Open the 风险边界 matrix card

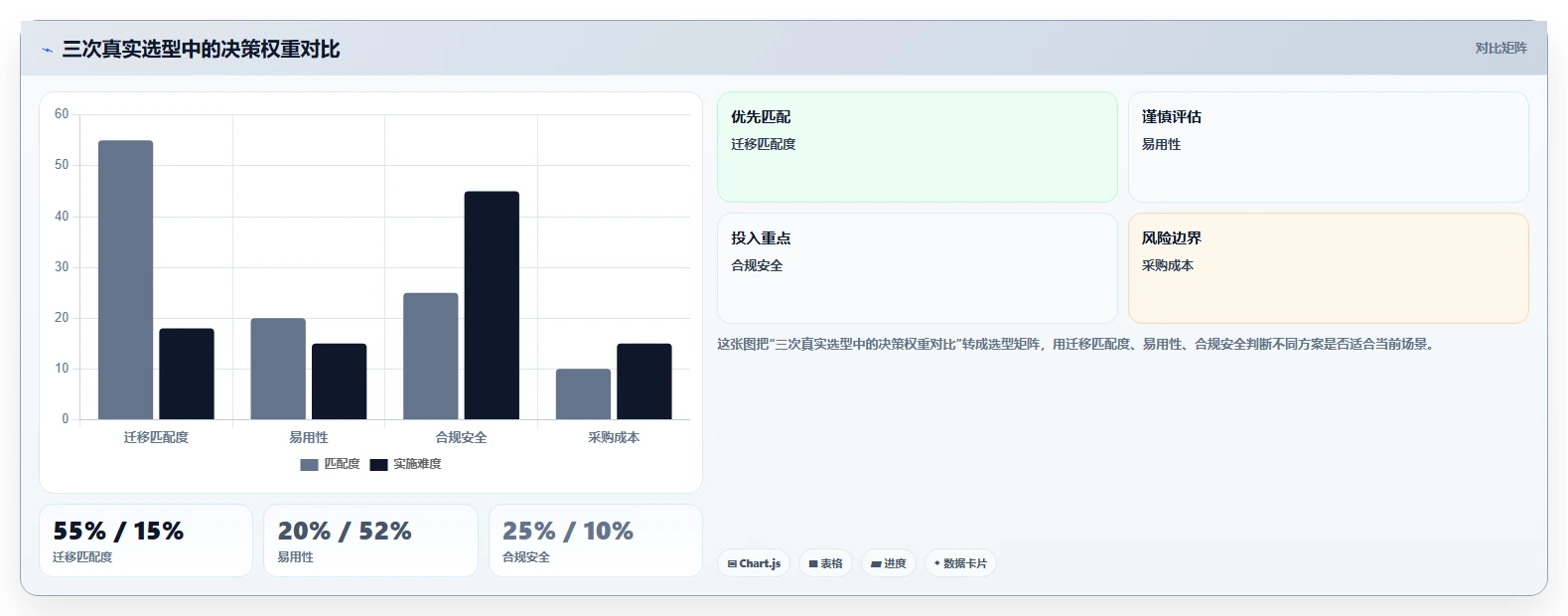[1329, 268]
